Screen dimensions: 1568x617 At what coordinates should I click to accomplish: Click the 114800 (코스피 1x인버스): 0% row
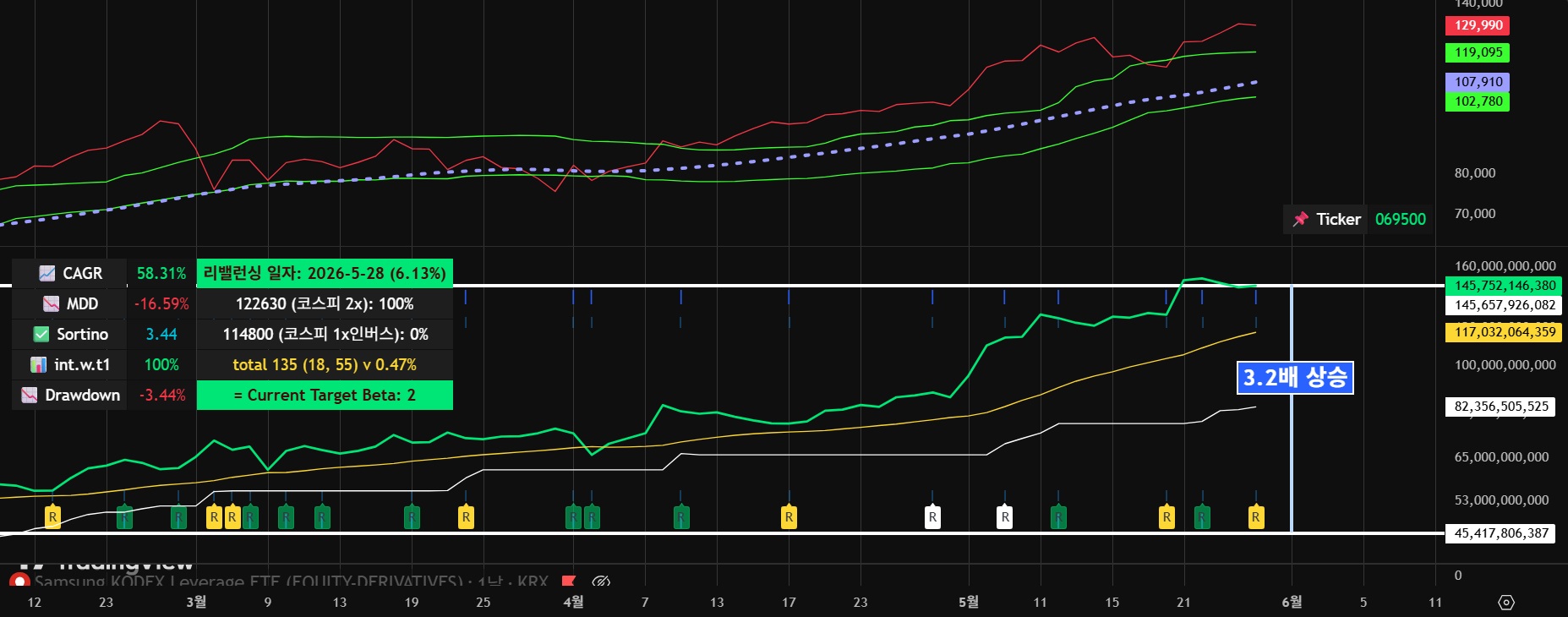(325, 334)
